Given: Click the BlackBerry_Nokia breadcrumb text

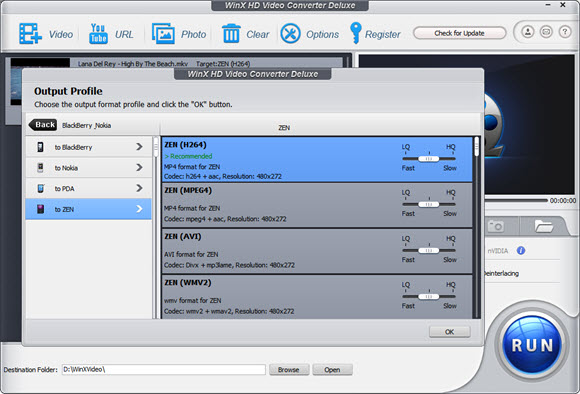Looking at the screenshot, I should point(87,125).
